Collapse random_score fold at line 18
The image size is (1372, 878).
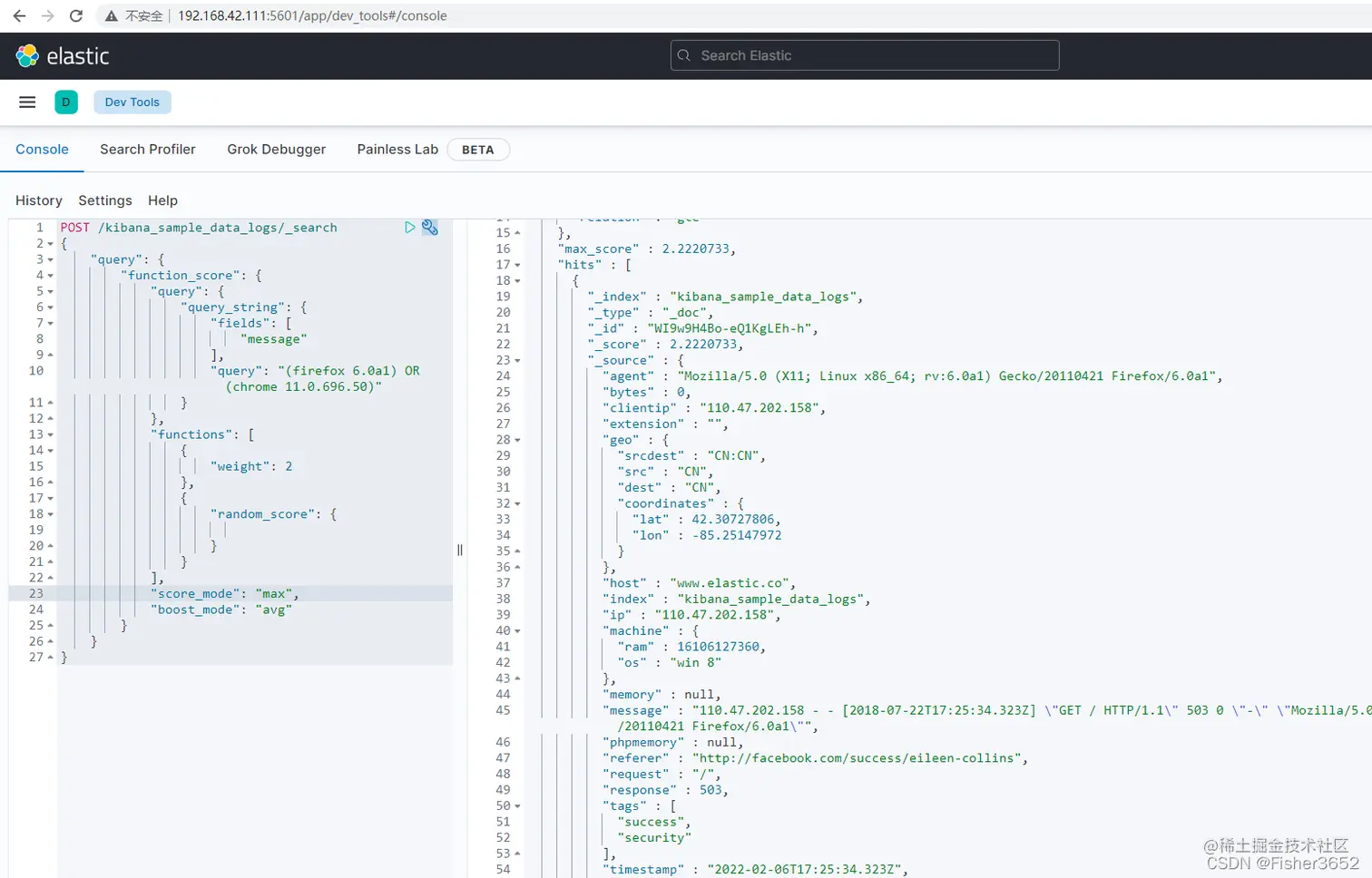(x=51, y=514)
